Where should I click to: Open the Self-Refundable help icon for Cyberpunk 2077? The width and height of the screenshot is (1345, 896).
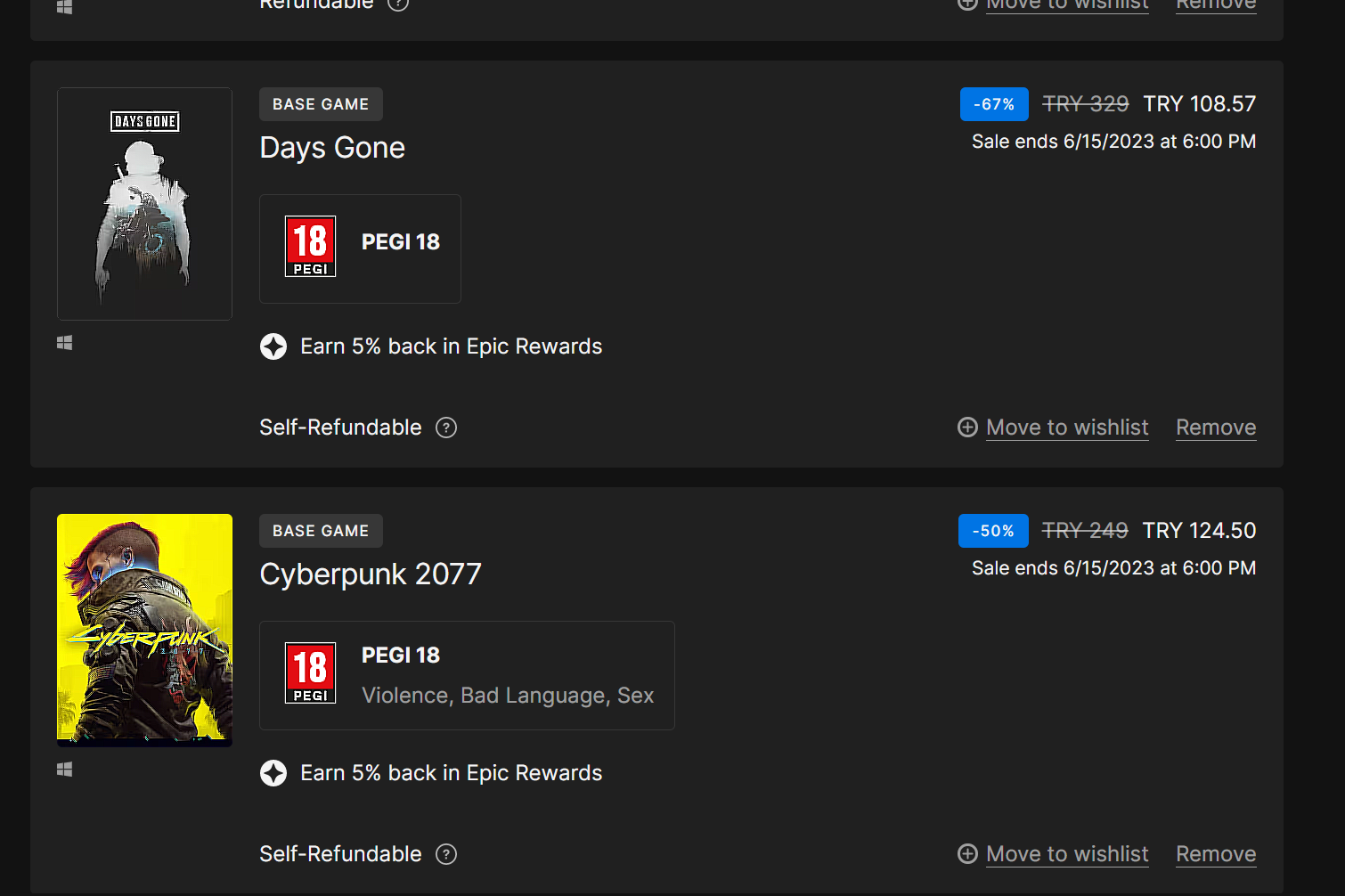[446, 855]
